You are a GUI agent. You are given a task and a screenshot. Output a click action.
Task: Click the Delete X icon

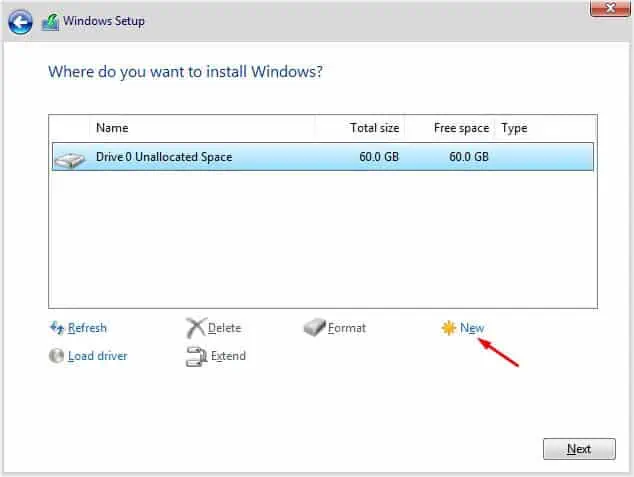(196, 327)
